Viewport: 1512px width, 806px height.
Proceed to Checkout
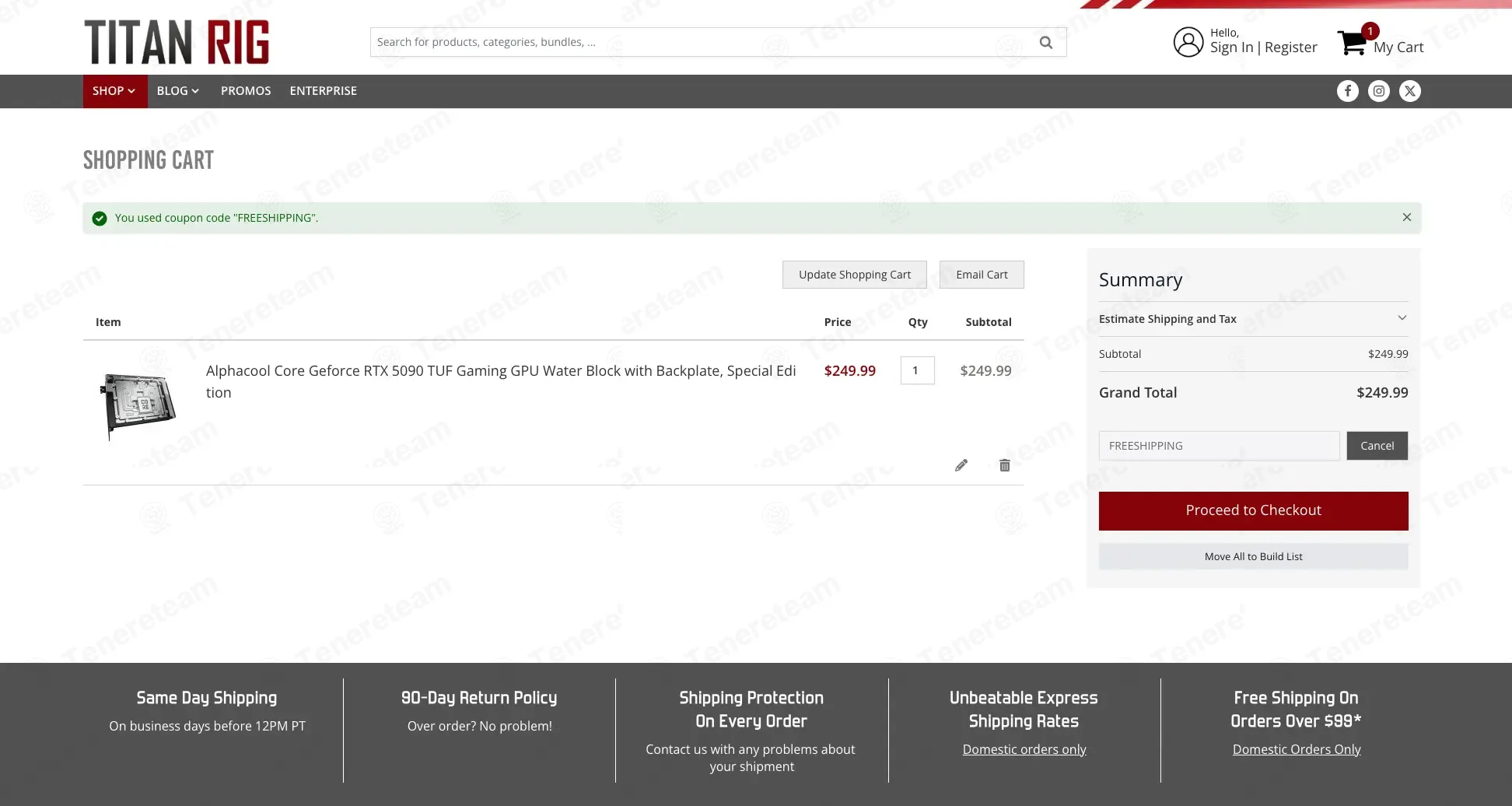point(1254,511)
